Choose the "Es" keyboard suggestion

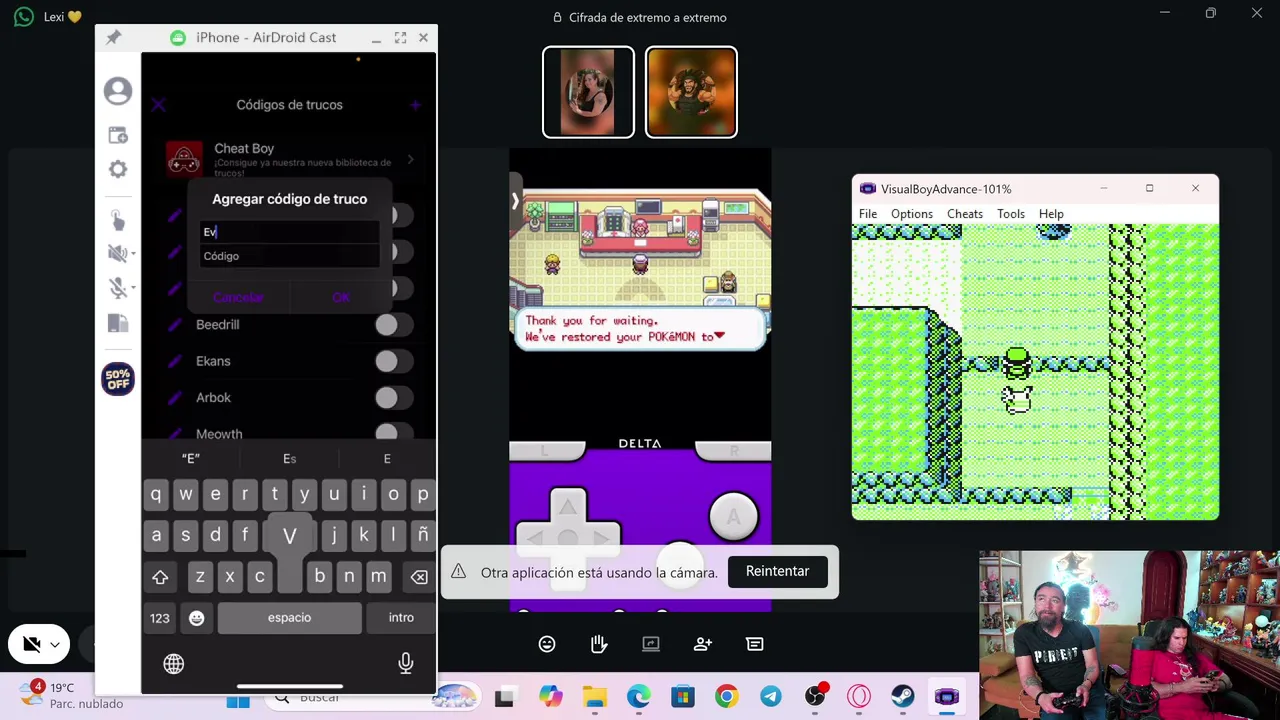[x=289, y=459]
